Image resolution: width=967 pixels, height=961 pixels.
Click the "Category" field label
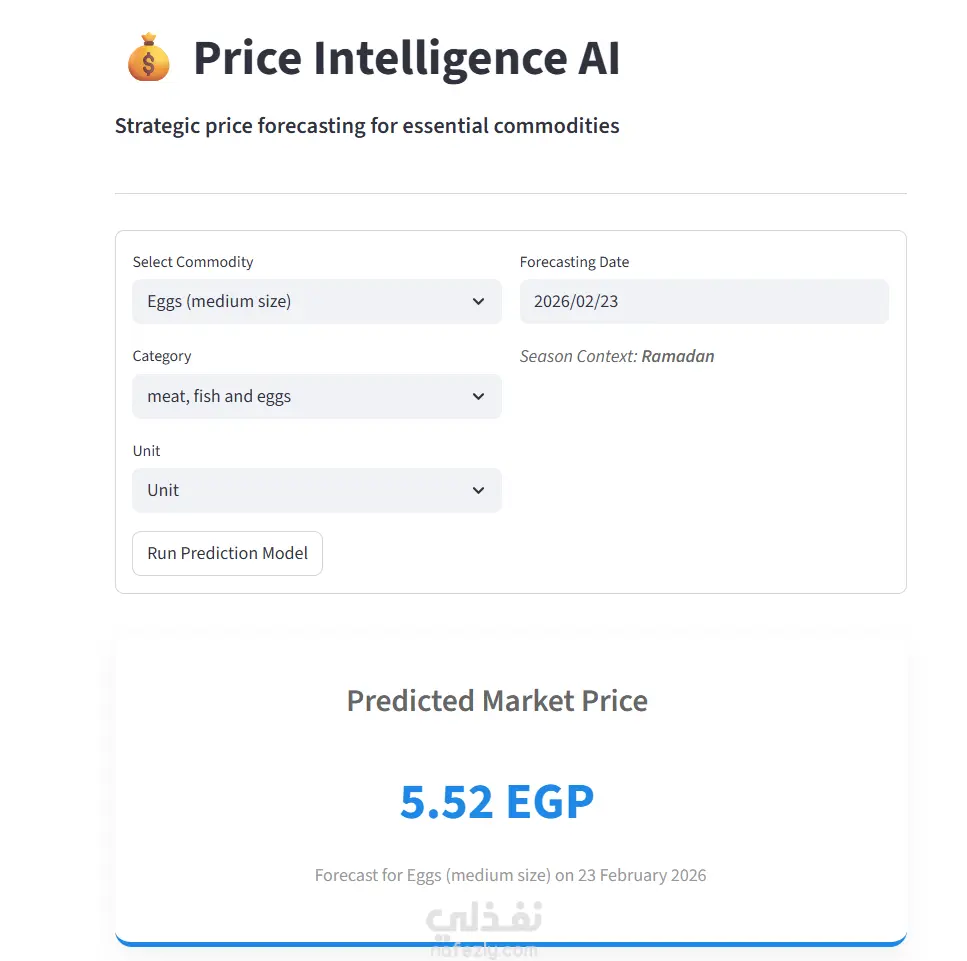pos(162,356)
